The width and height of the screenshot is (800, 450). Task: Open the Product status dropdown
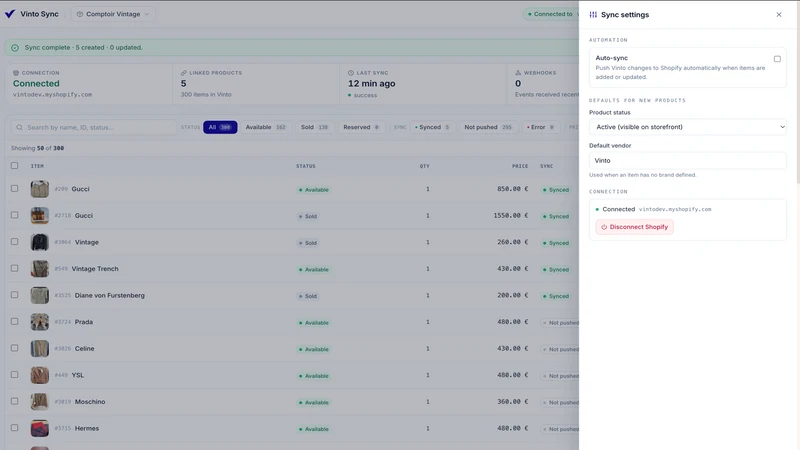coord(687,127)
